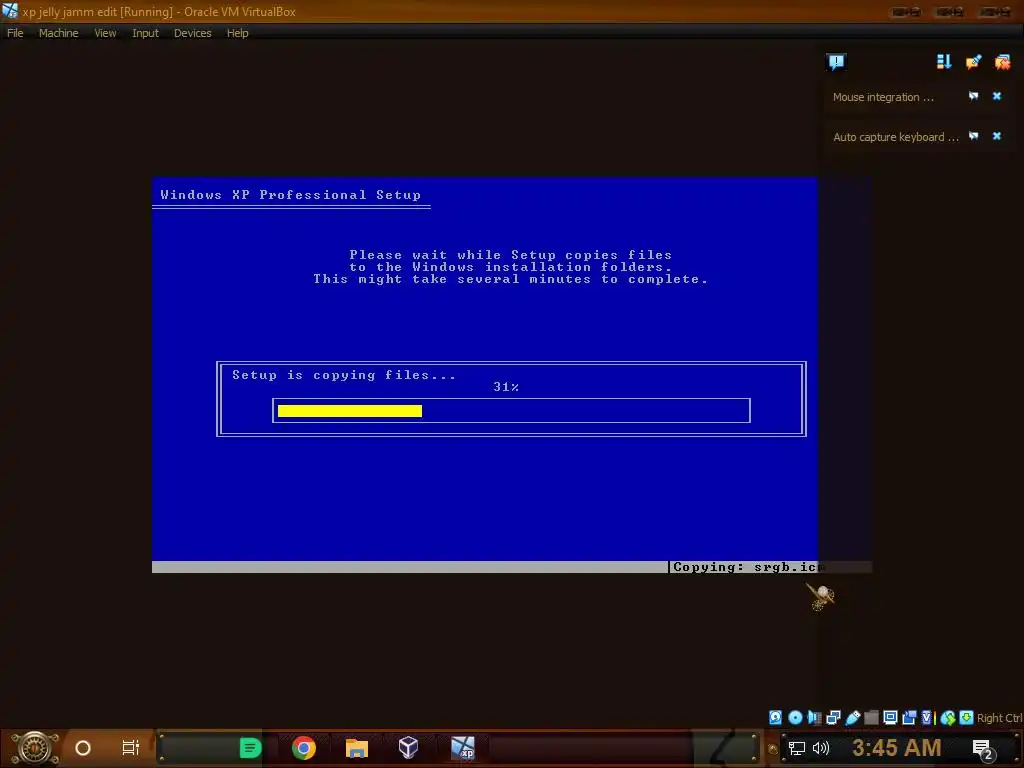Open the Action Center notifications icon
1024x768 pixels.
pyautogui.click(x=983, y=749)
